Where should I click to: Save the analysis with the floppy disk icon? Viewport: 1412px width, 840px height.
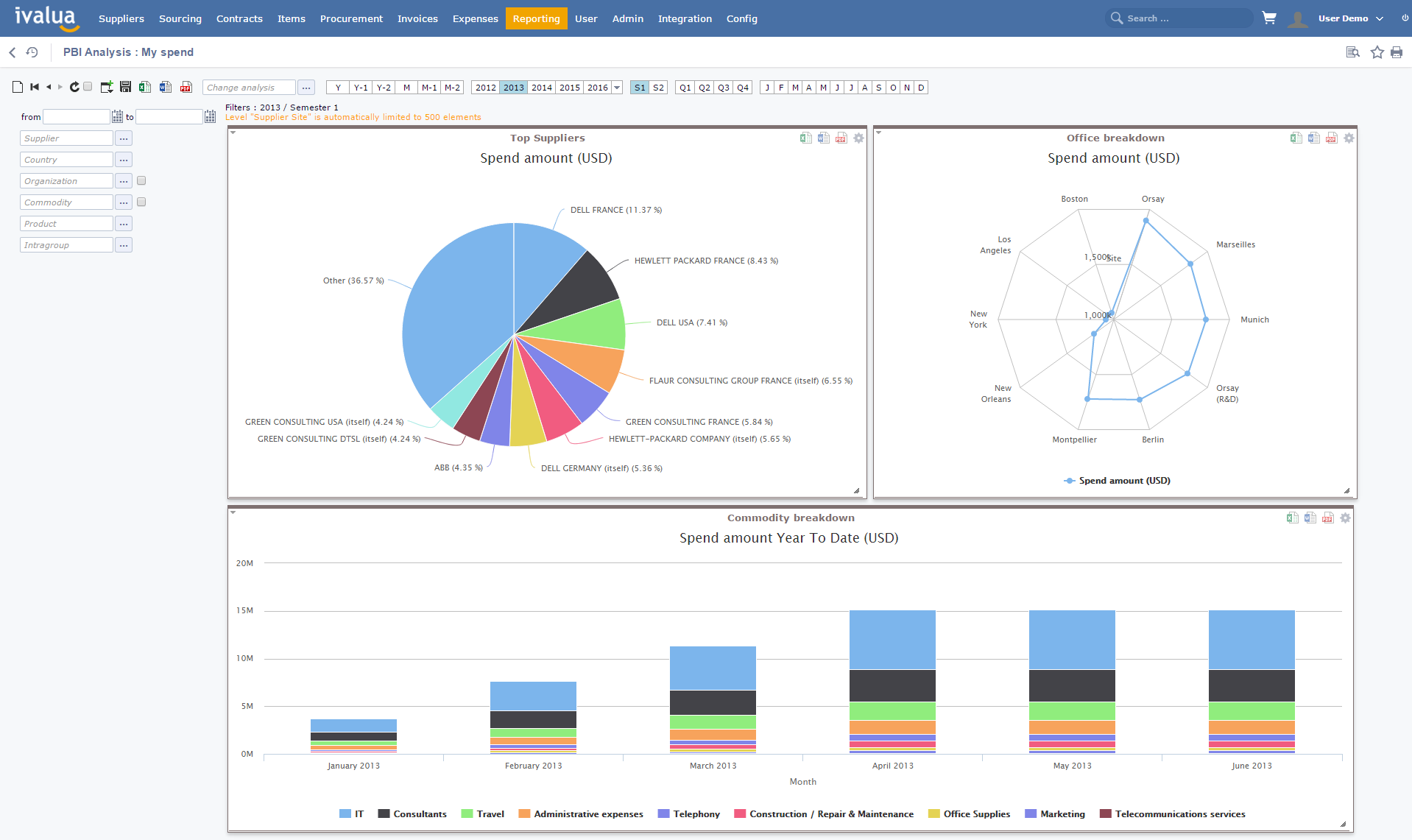click(x=126, y=87)
